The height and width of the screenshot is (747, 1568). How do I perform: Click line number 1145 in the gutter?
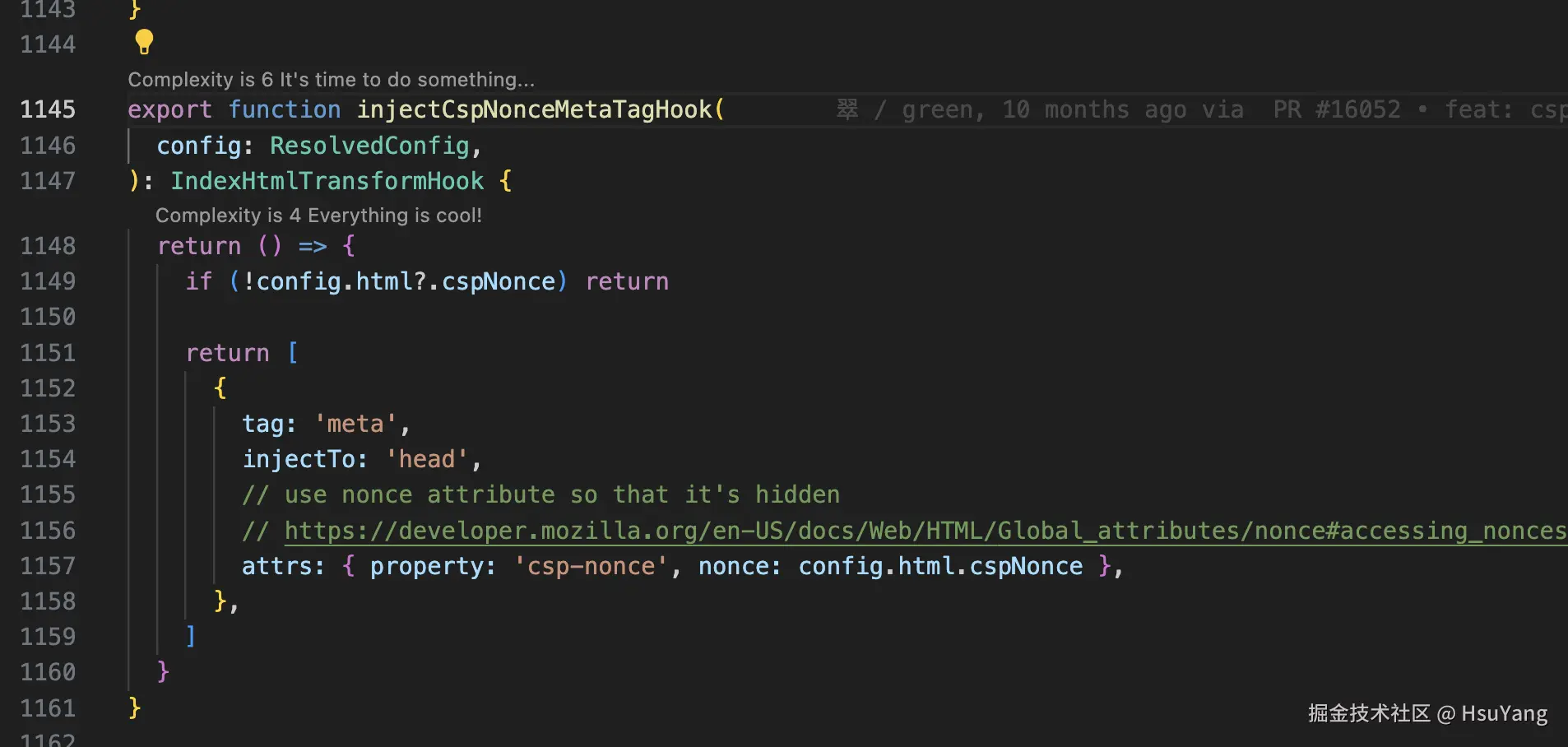pos(48,109)
